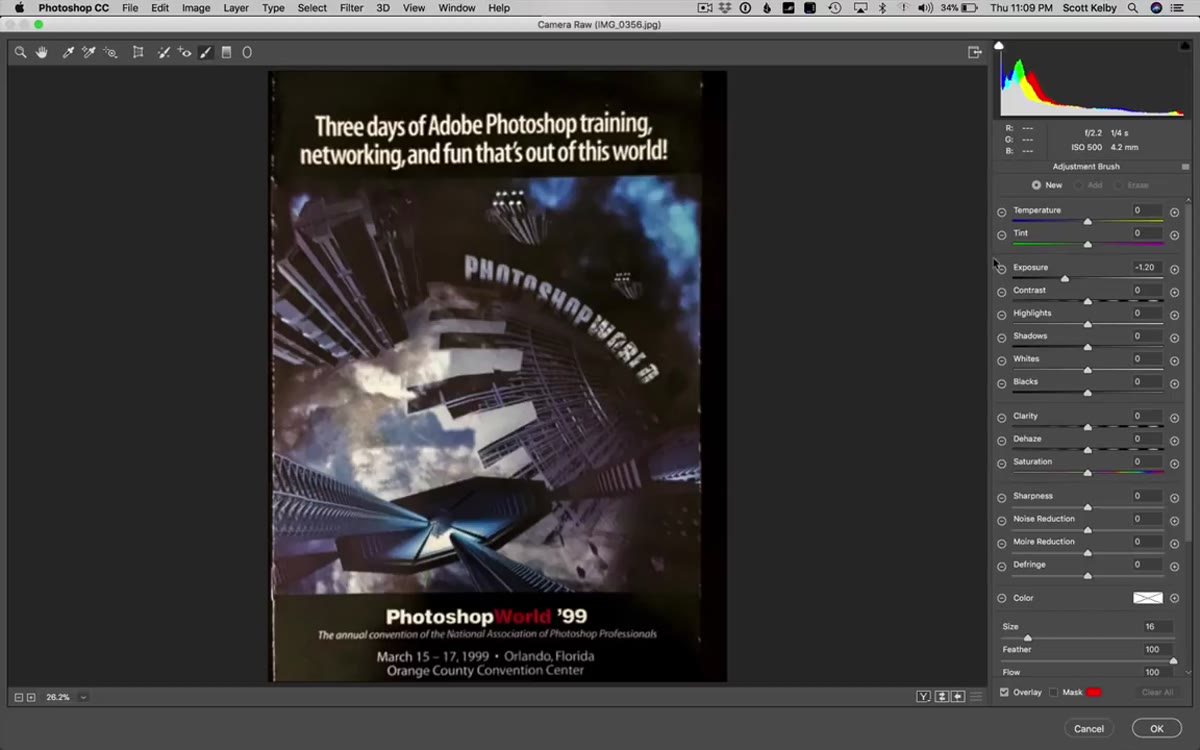This screenshot has width=1200, height=750.
Task: Click the brush Size slider
Action: point(1088,638)
